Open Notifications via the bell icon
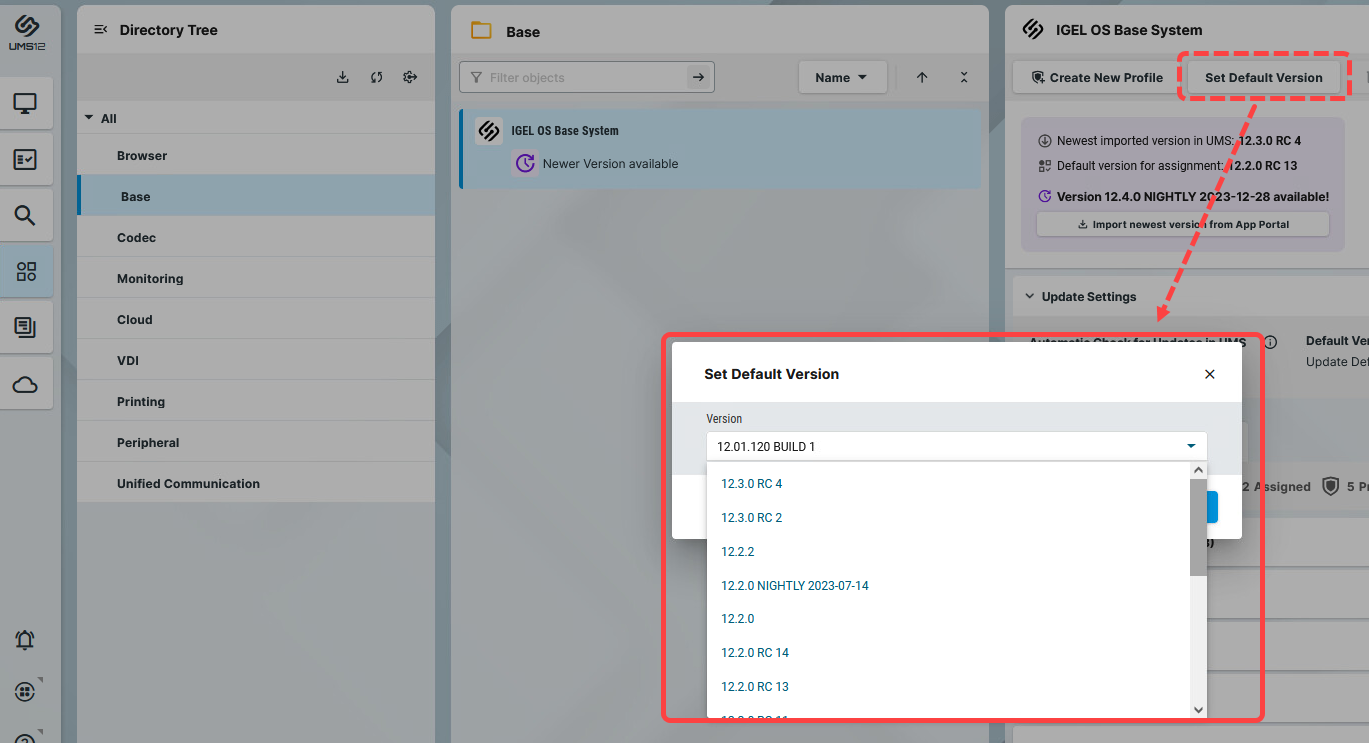Viewport: 1369px width, 743px height. tap(27, 640)
